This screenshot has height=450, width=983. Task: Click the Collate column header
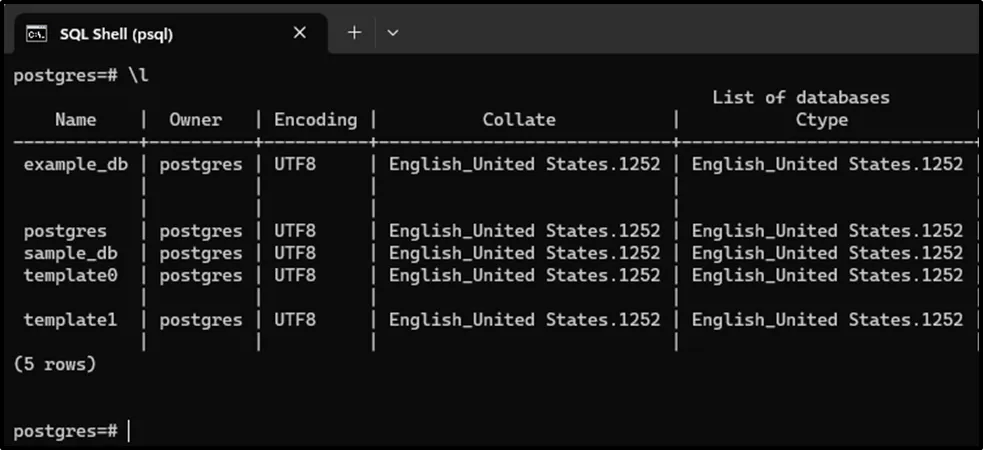[x=519, y=120]
